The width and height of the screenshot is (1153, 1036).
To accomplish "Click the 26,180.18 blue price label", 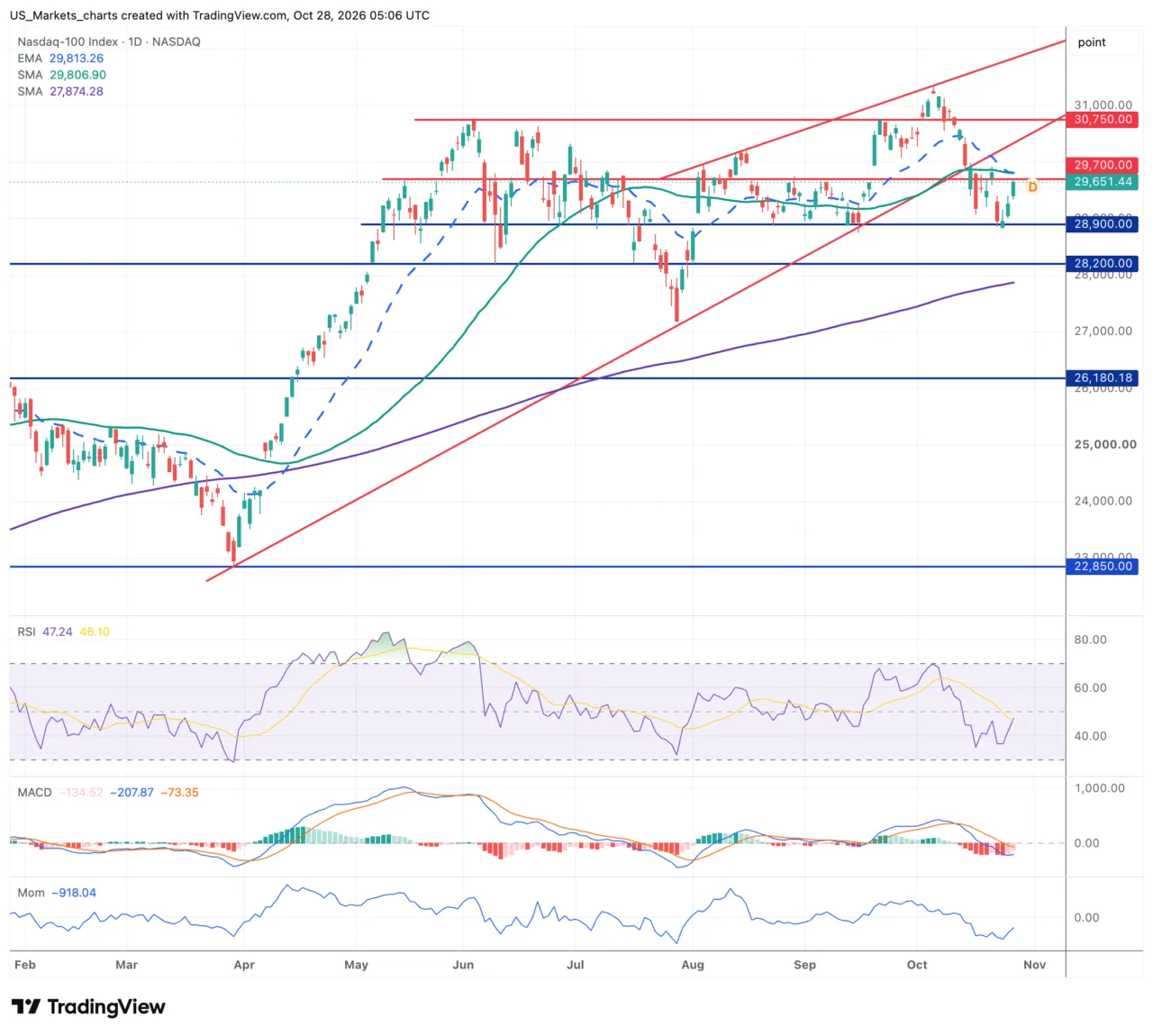I will pyautogui.click(x=1103, y=378).
